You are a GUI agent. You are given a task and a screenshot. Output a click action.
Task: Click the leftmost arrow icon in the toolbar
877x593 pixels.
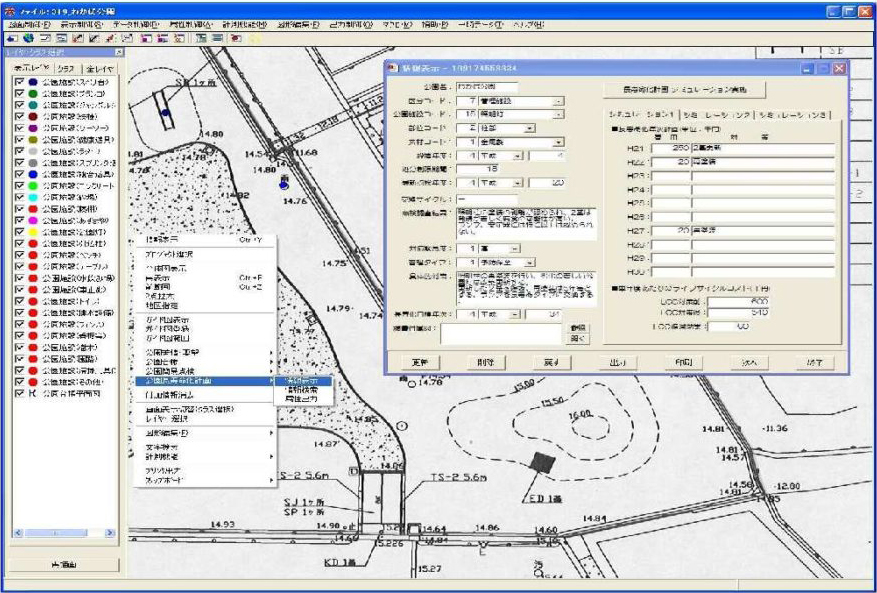coord(11,38)
